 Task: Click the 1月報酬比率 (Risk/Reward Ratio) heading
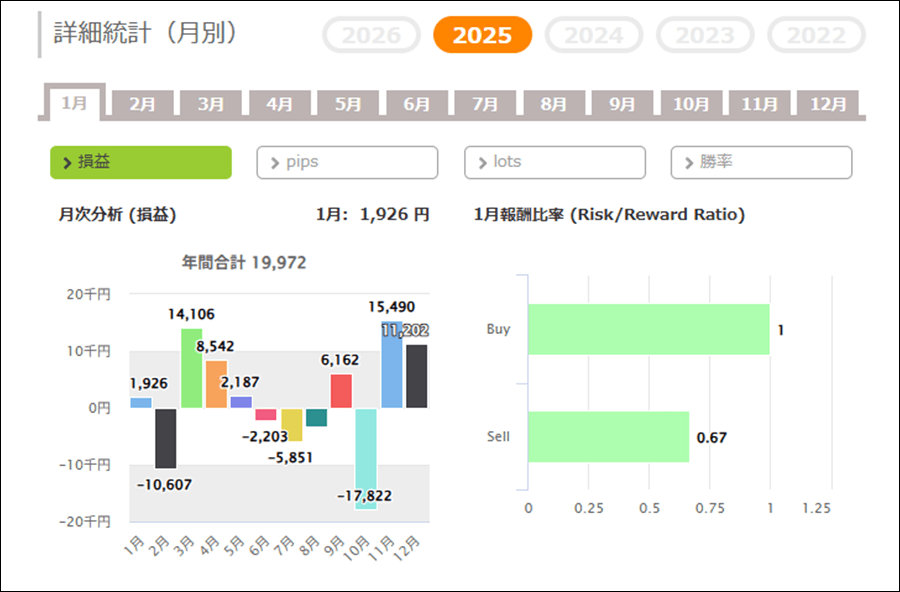610,215
